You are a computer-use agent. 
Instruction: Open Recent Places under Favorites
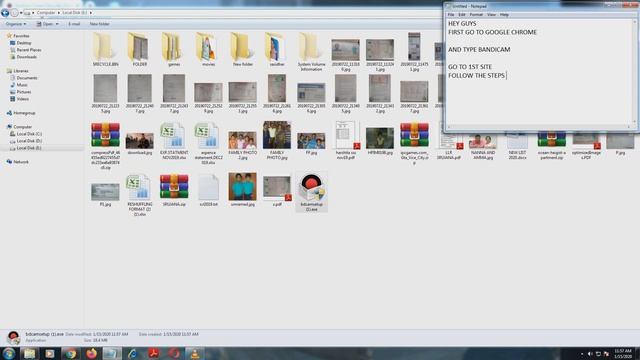click(x=29, y=50)
